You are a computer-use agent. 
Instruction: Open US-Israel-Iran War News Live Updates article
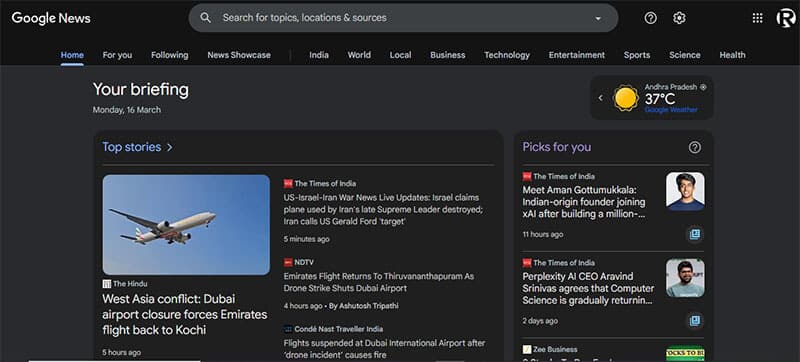383,210
